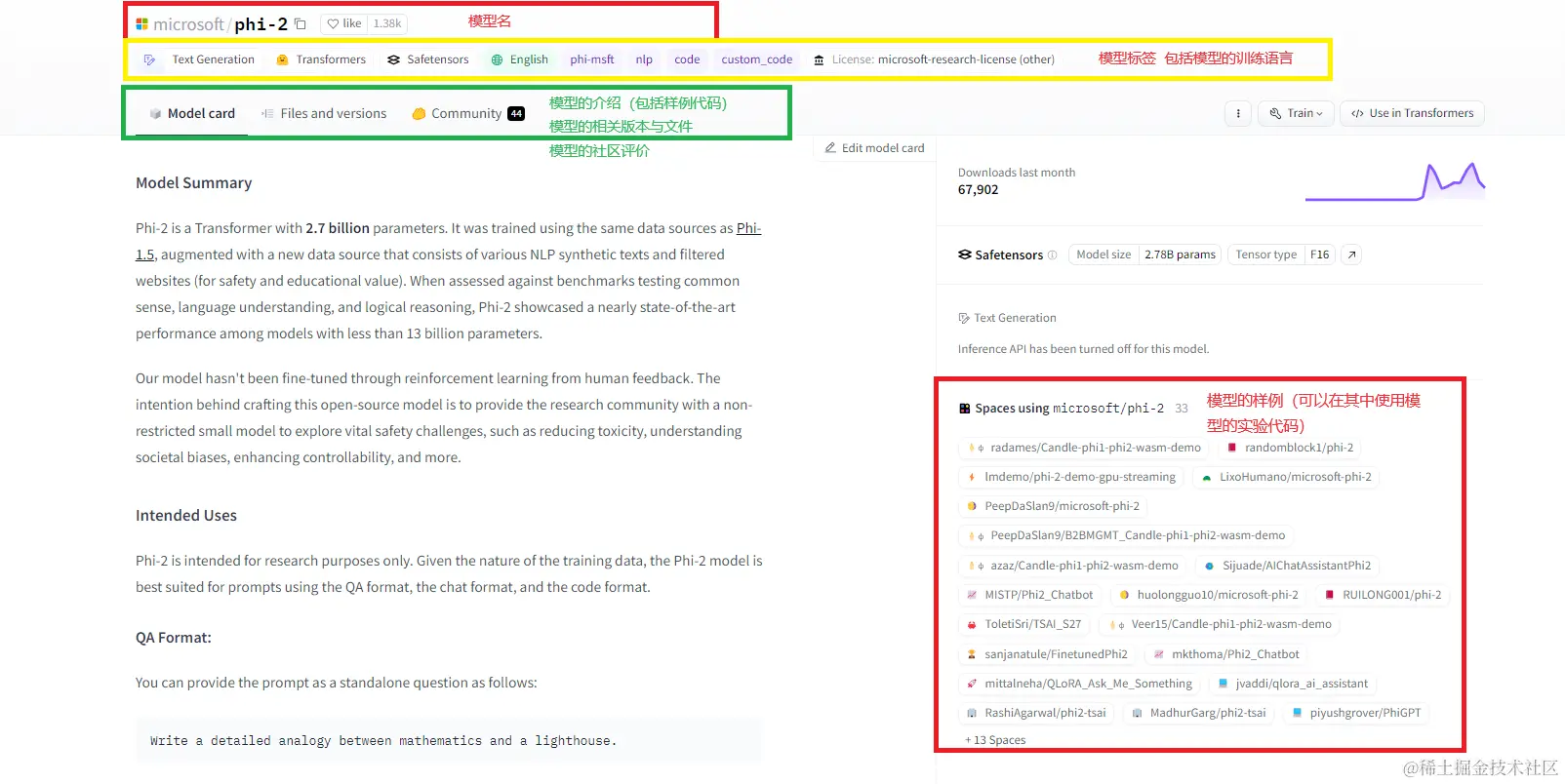Open the Files and versions tab
Screen dimensions: 1565x784
(324, 114)
